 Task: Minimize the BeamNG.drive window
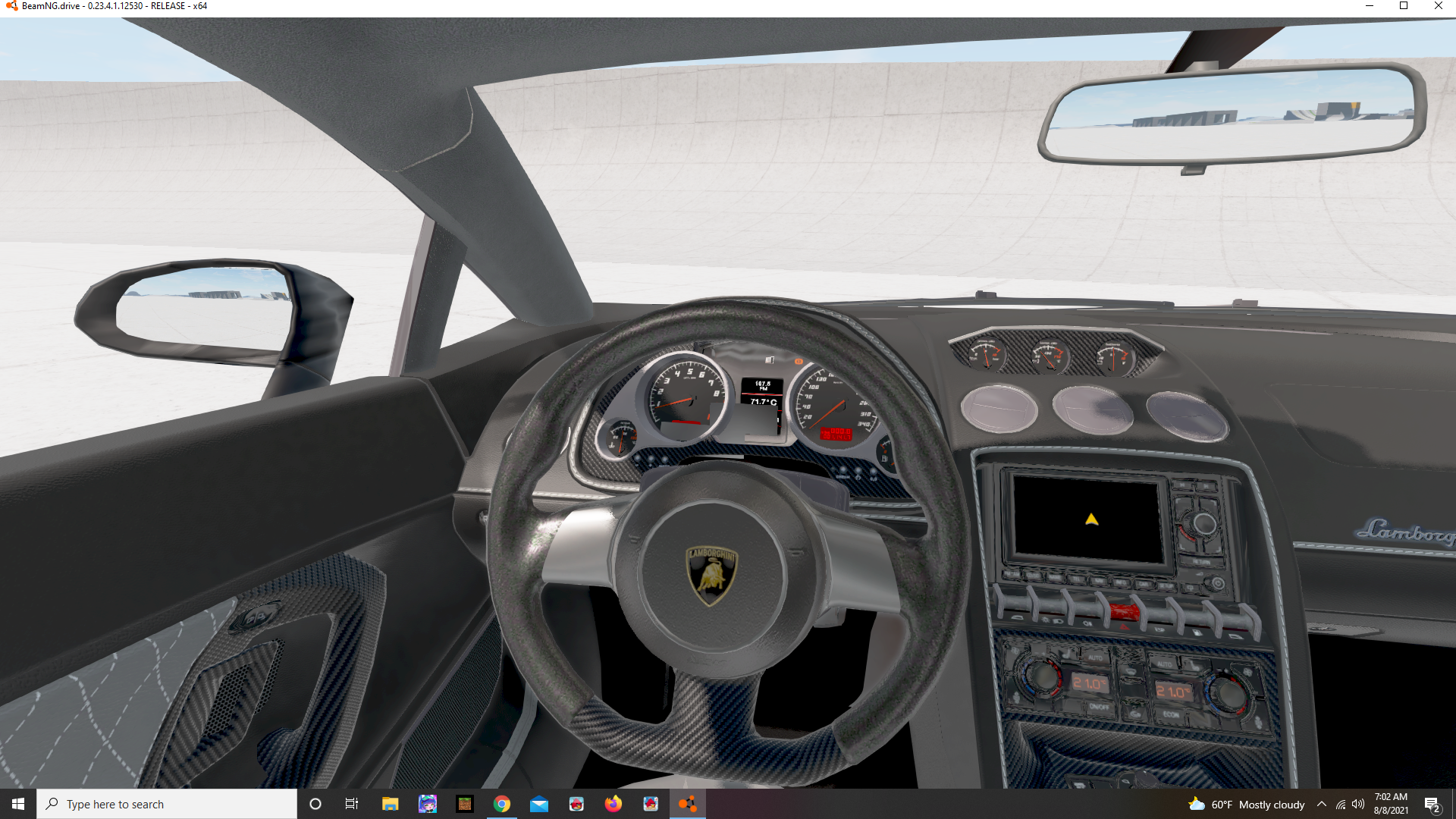click(1370, 6)
